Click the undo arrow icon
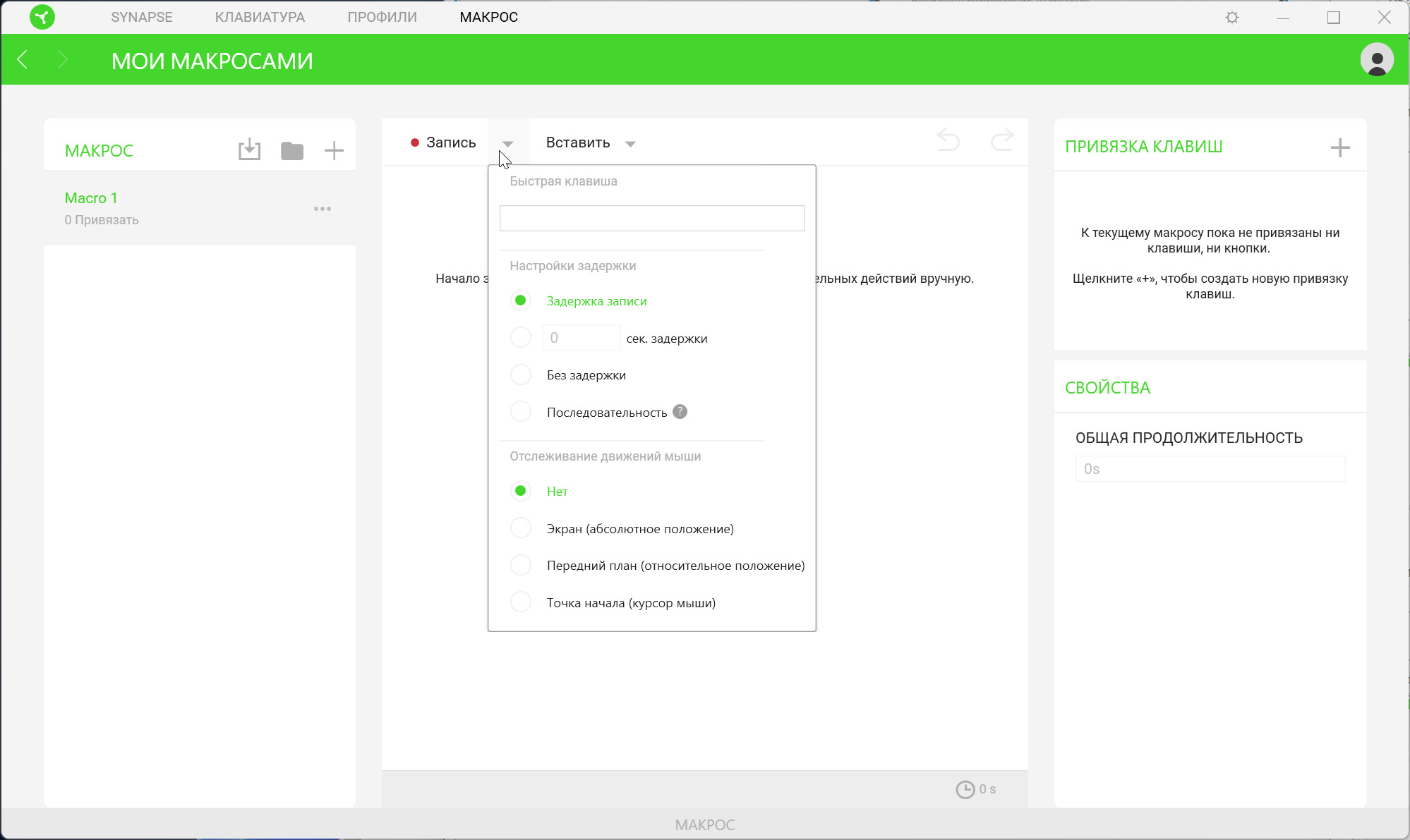The width and height of the screenshot is (1410, 840). (948, 141)
